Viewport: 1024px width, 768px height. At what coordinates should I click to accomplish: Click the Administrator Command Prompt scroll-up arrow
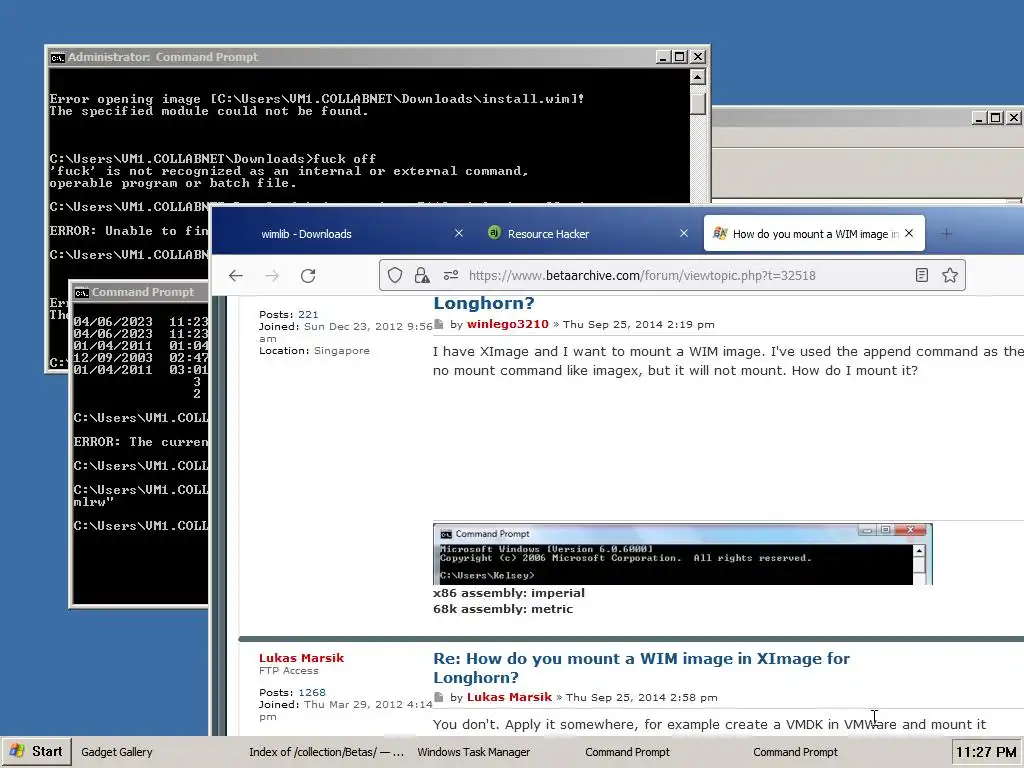[x=697, y=77]
